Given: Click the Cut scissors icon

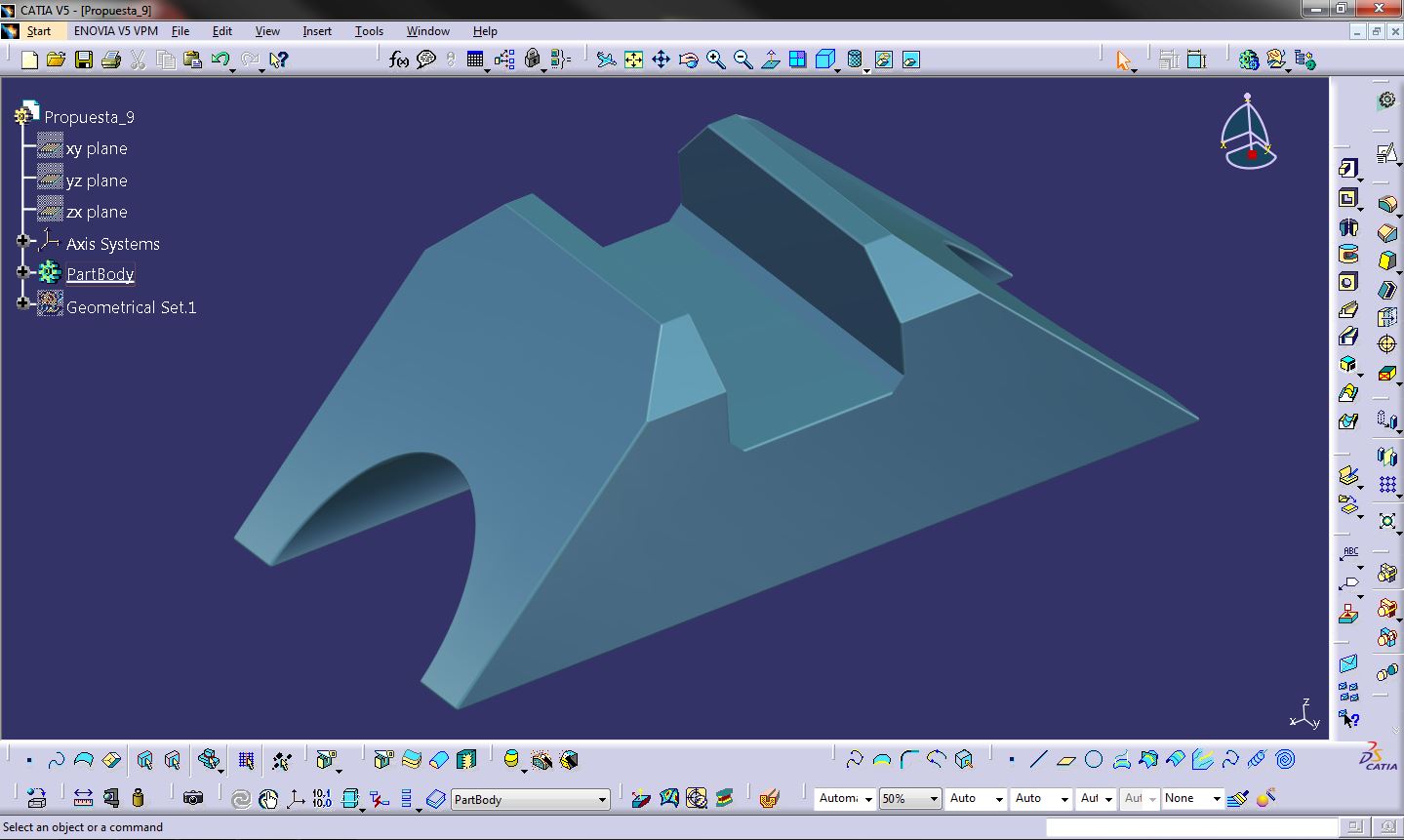Looking at the screenshot, I should (139, 60).
